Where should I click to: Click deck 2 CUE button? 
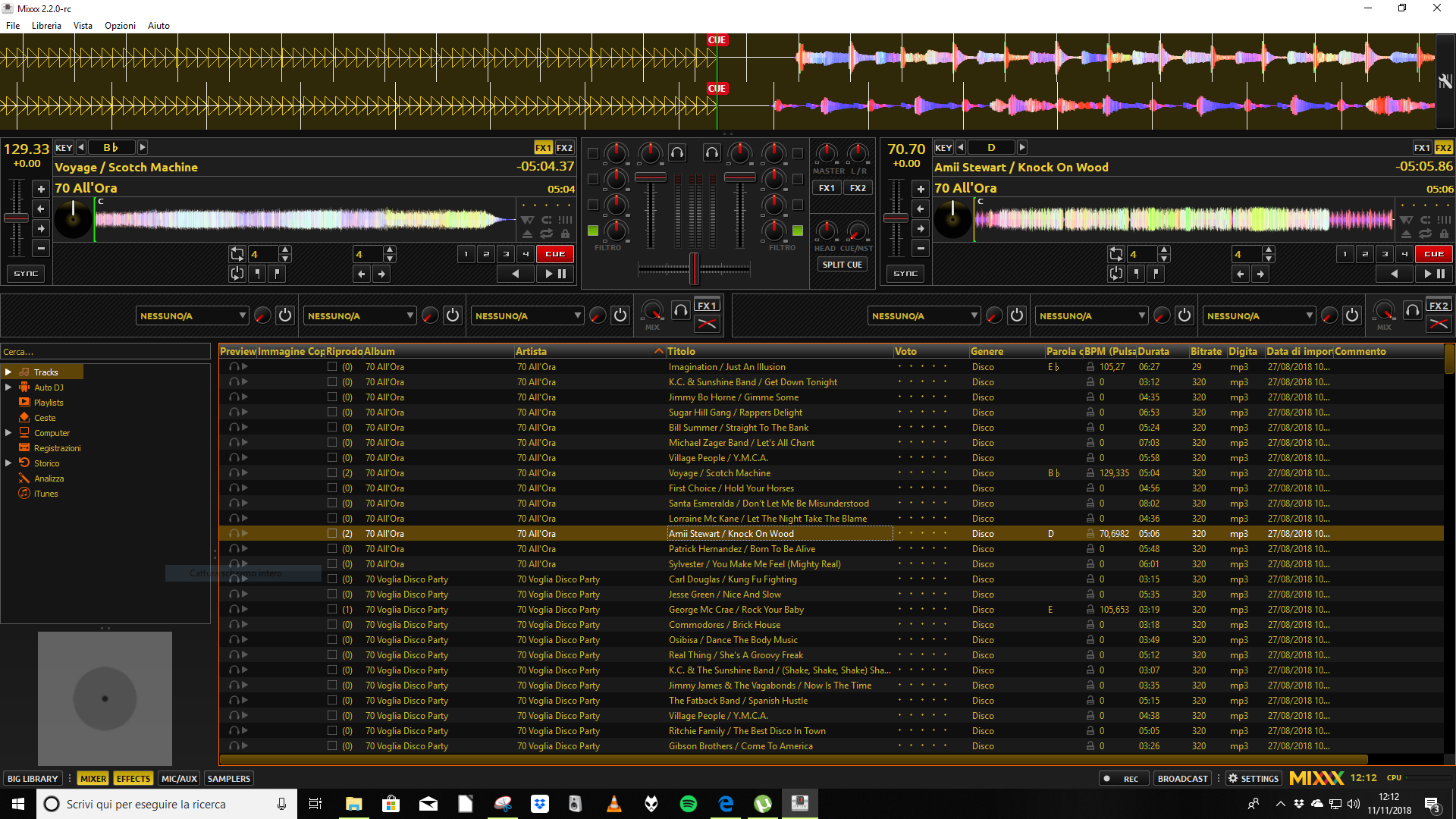1434,254
